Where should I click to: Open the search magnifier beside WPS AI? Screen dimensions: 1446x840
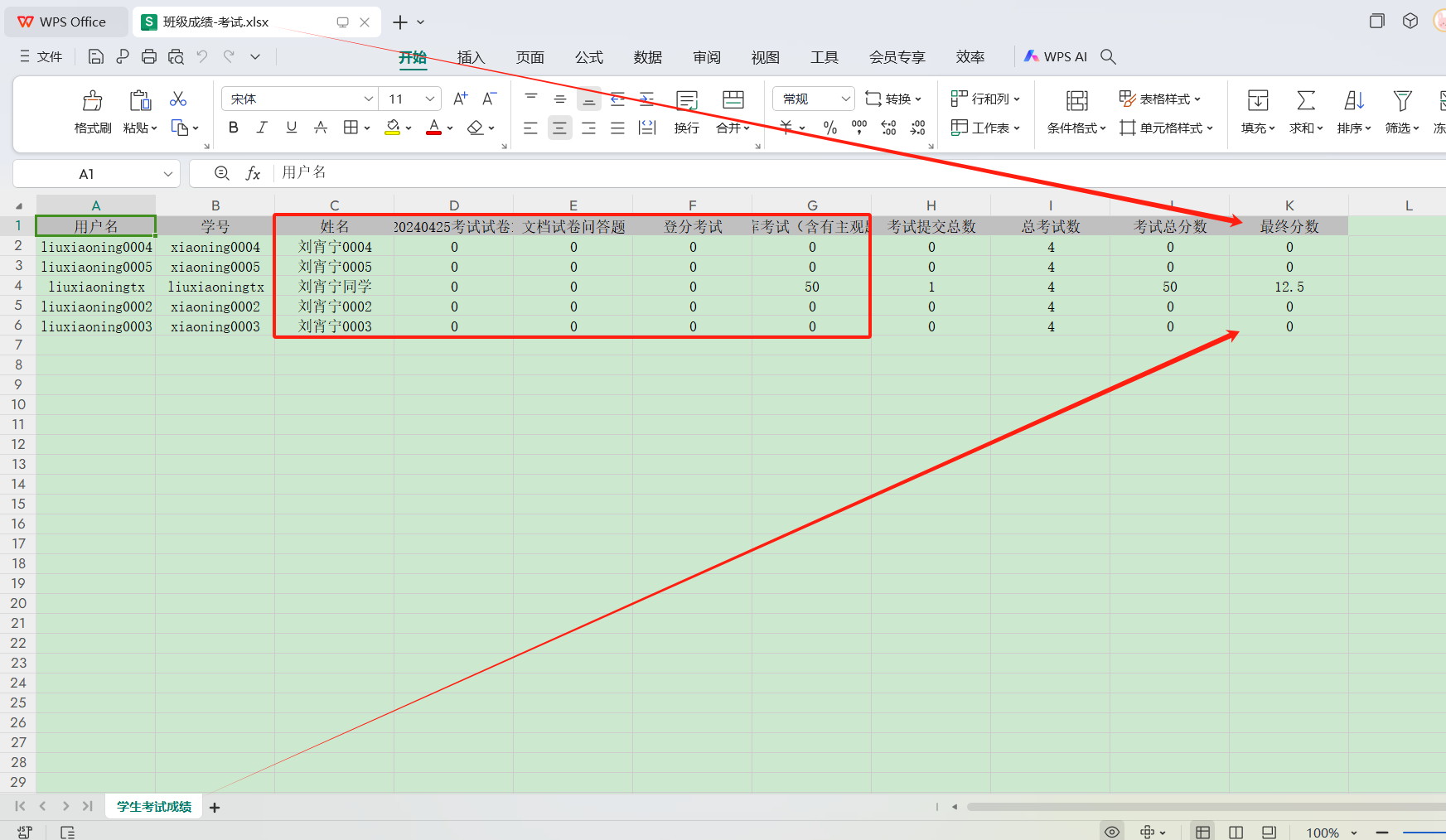(1108, 56)
